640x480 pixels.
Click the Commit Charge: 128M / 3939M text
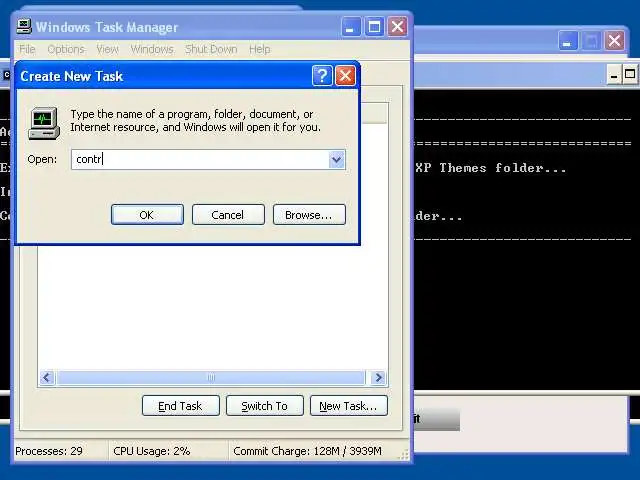(x=307, y=451)
